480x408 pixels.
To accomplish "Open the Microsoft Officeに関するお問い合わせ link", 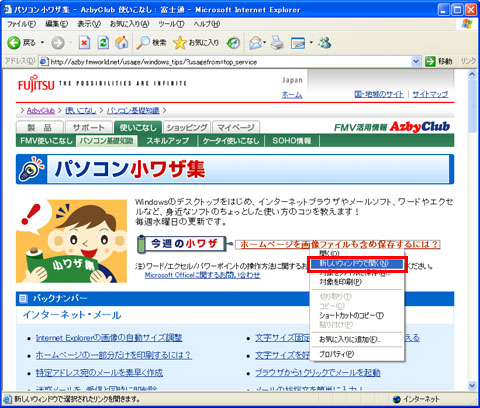I will coord(203,275).
